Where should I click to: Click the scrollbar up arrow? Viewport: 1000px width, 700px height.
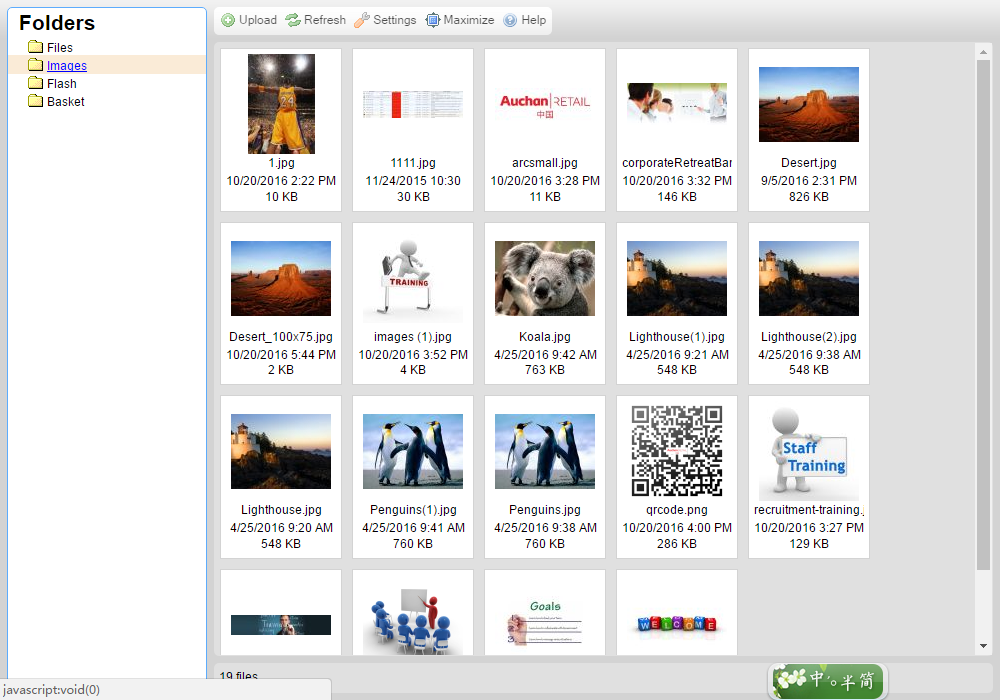[x=983, y=52]
